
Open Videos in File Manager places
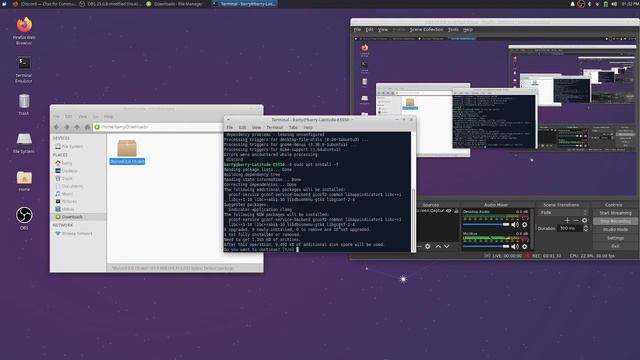(x=65, y=209)
